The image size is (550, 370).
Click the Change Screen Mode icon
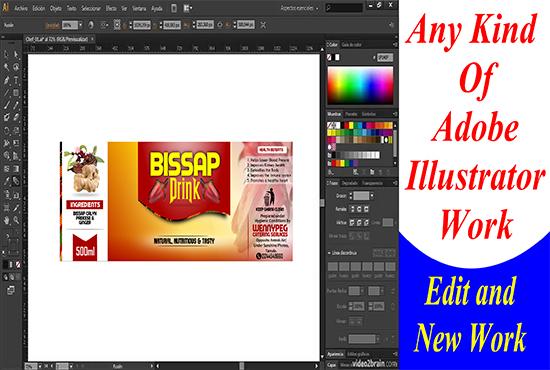11,290
